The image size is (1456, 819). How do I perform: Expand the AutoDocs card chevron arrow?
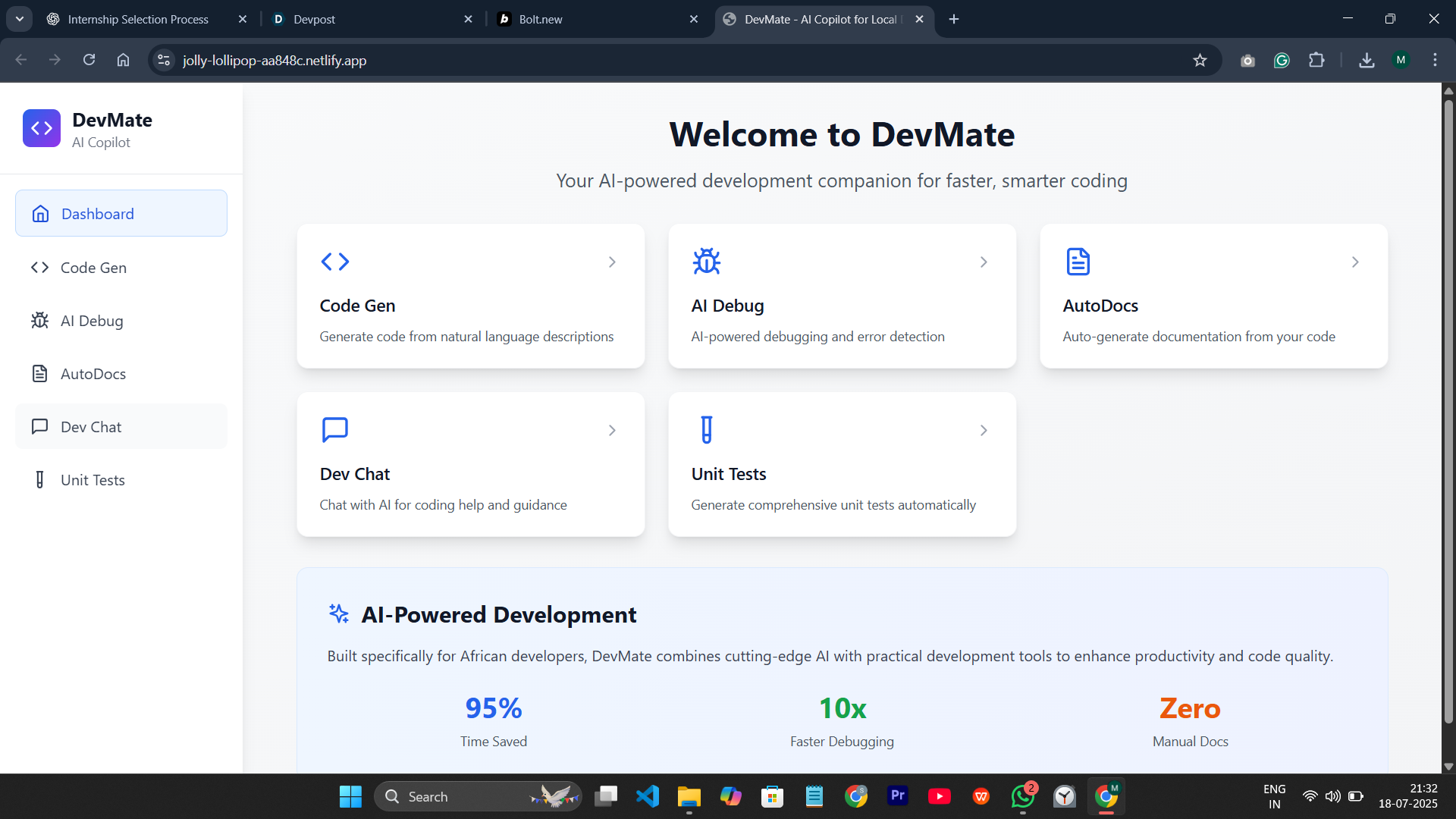pyautogui.click(x=1355, y=262)
